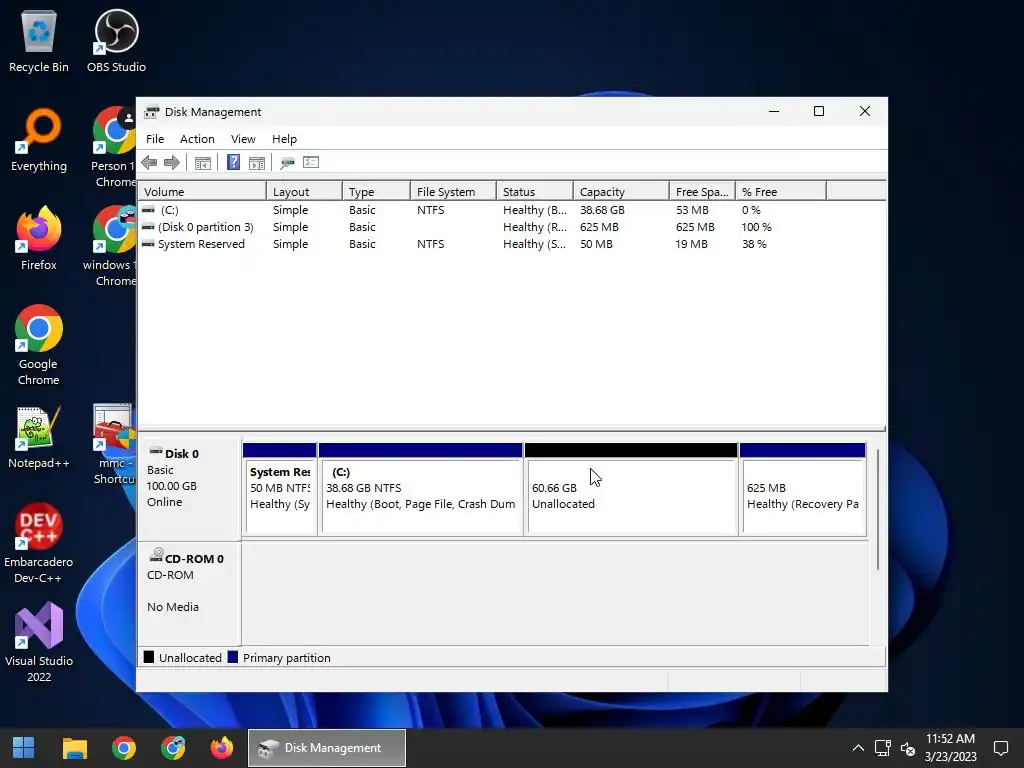
Task: Click the Disk 0 drive icon
Action: pyautogui.click(x=155, y=452)
